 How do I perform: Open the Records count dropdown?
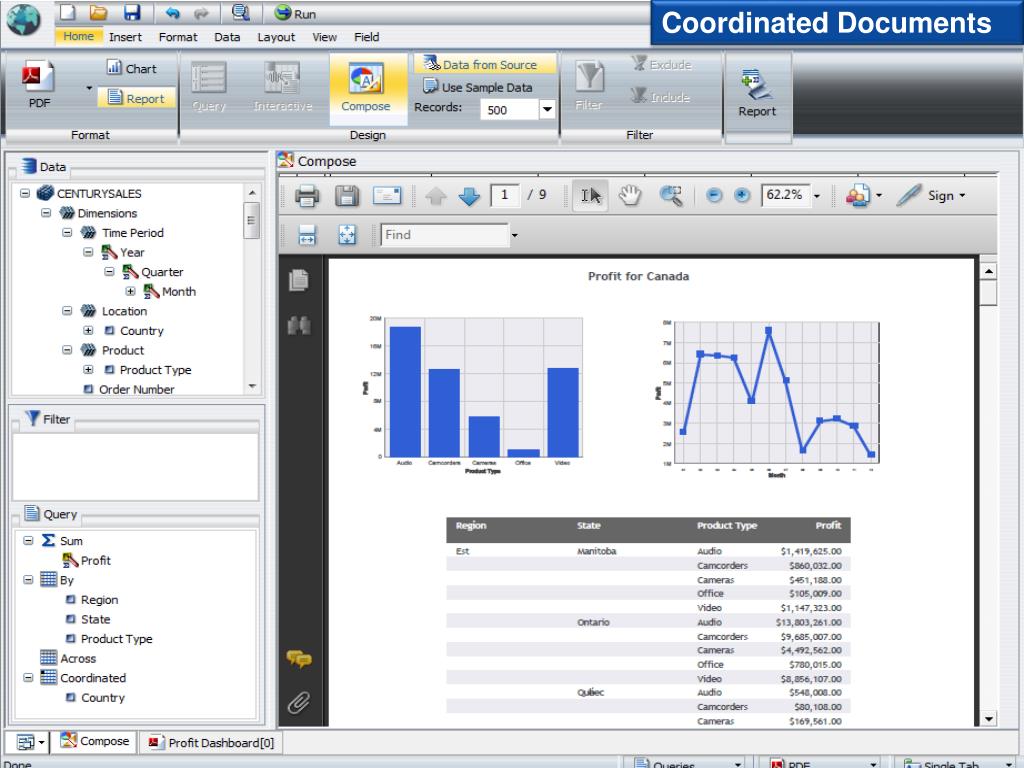click(547, 111)
